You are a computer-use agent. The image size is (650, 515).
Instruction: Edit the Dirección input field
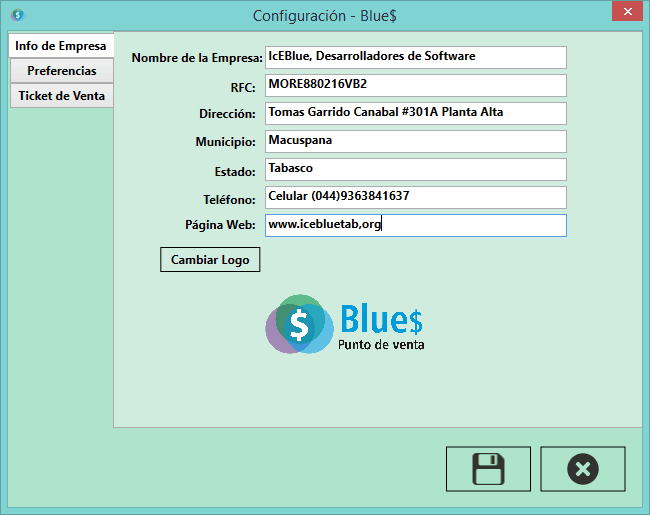pos(416,113)
